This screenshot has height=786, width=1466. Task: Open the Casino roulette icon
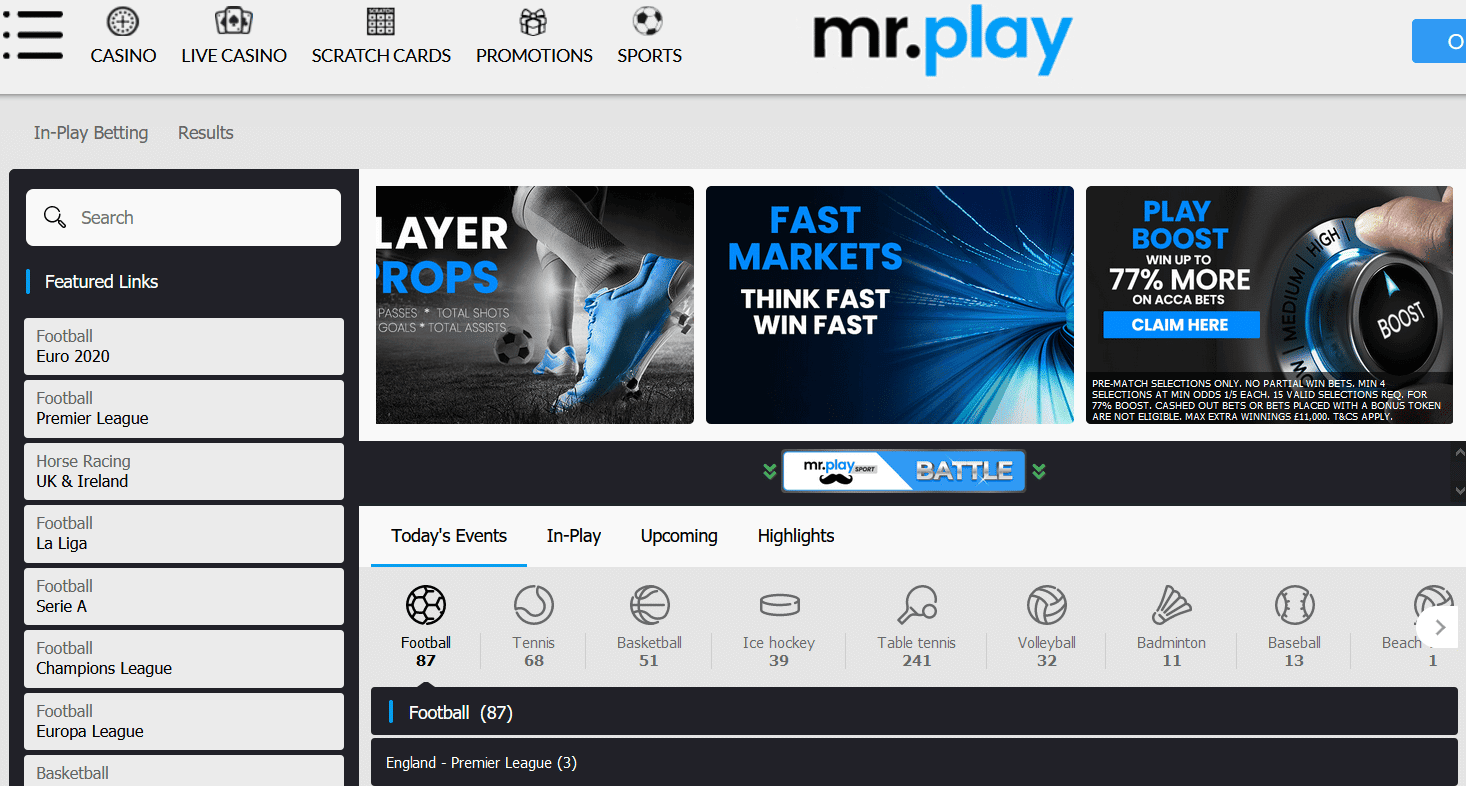coord(123,21)
